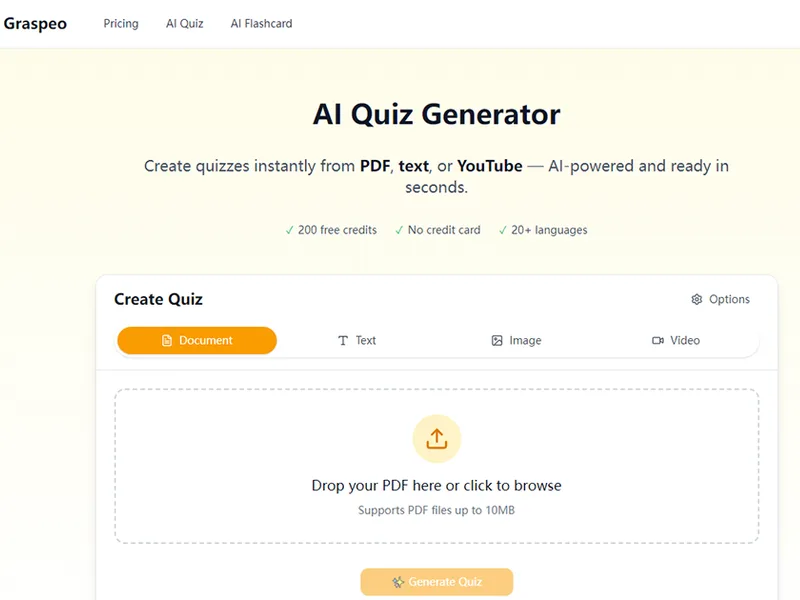The width and height of the screenshot is (800, 600).
Task: Click the sparkle icon on Generate Quiz
Action: [x=398, y=582]
